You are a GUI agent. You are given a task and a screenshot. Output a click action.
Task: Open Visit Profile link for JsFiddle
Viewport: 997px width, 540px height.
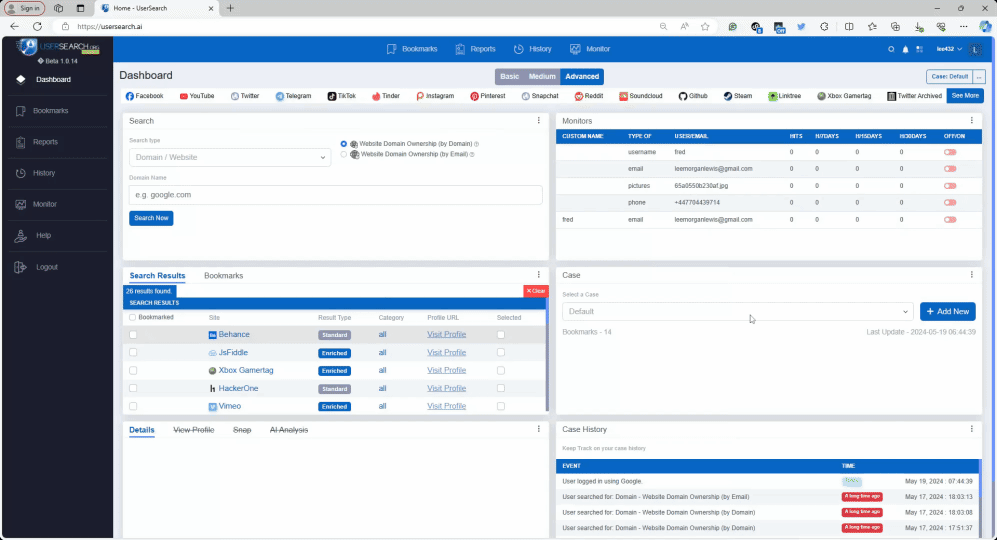click(x=446, y=353)
